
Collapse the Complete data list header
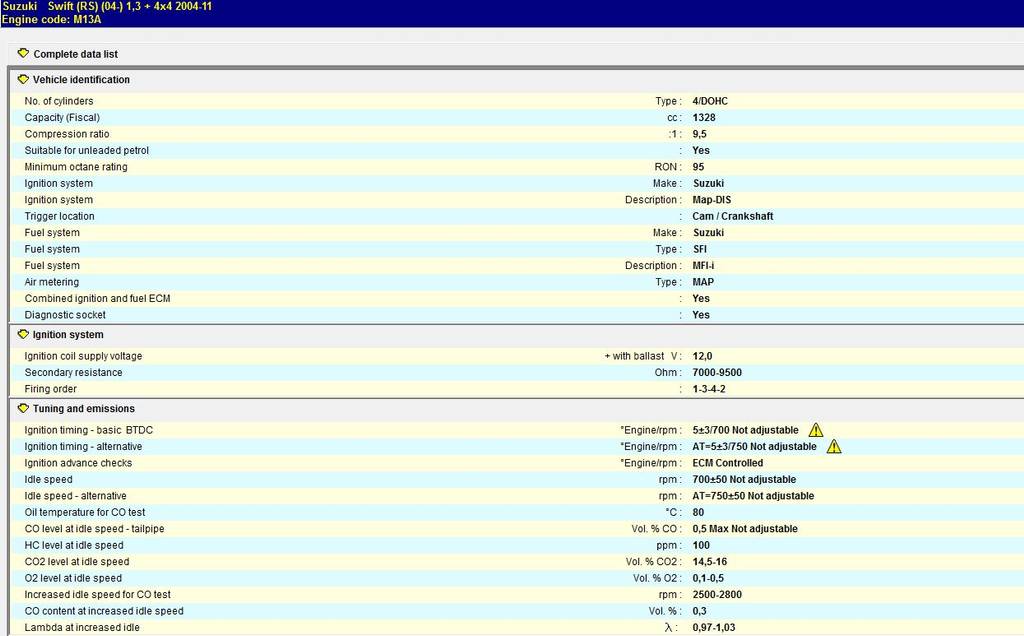pyautogui.click(x=76, y=54)
